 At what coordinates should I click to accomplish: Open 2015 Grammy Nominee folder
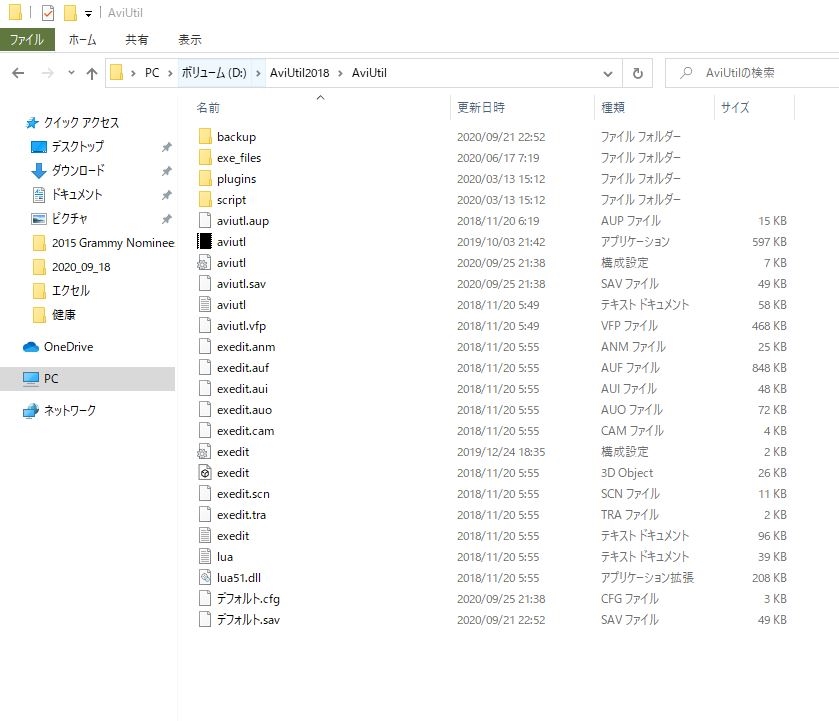103,242
